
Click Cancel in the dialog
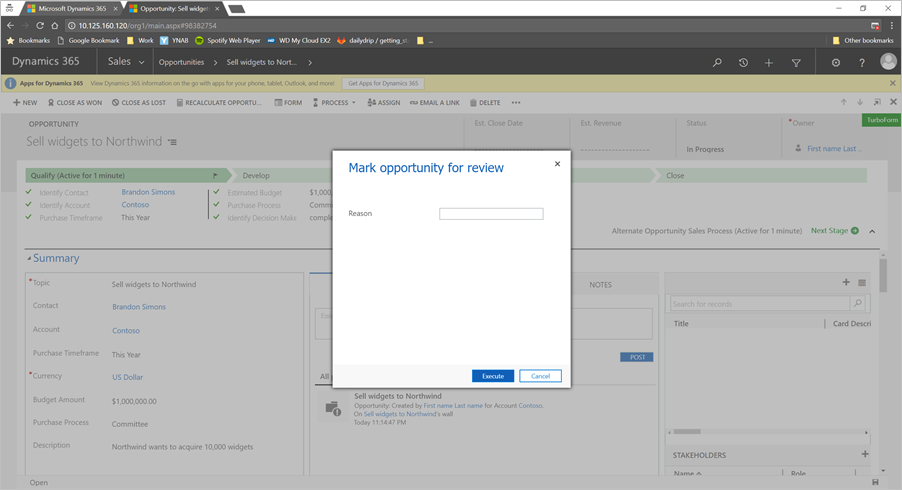tap(540, 376)
